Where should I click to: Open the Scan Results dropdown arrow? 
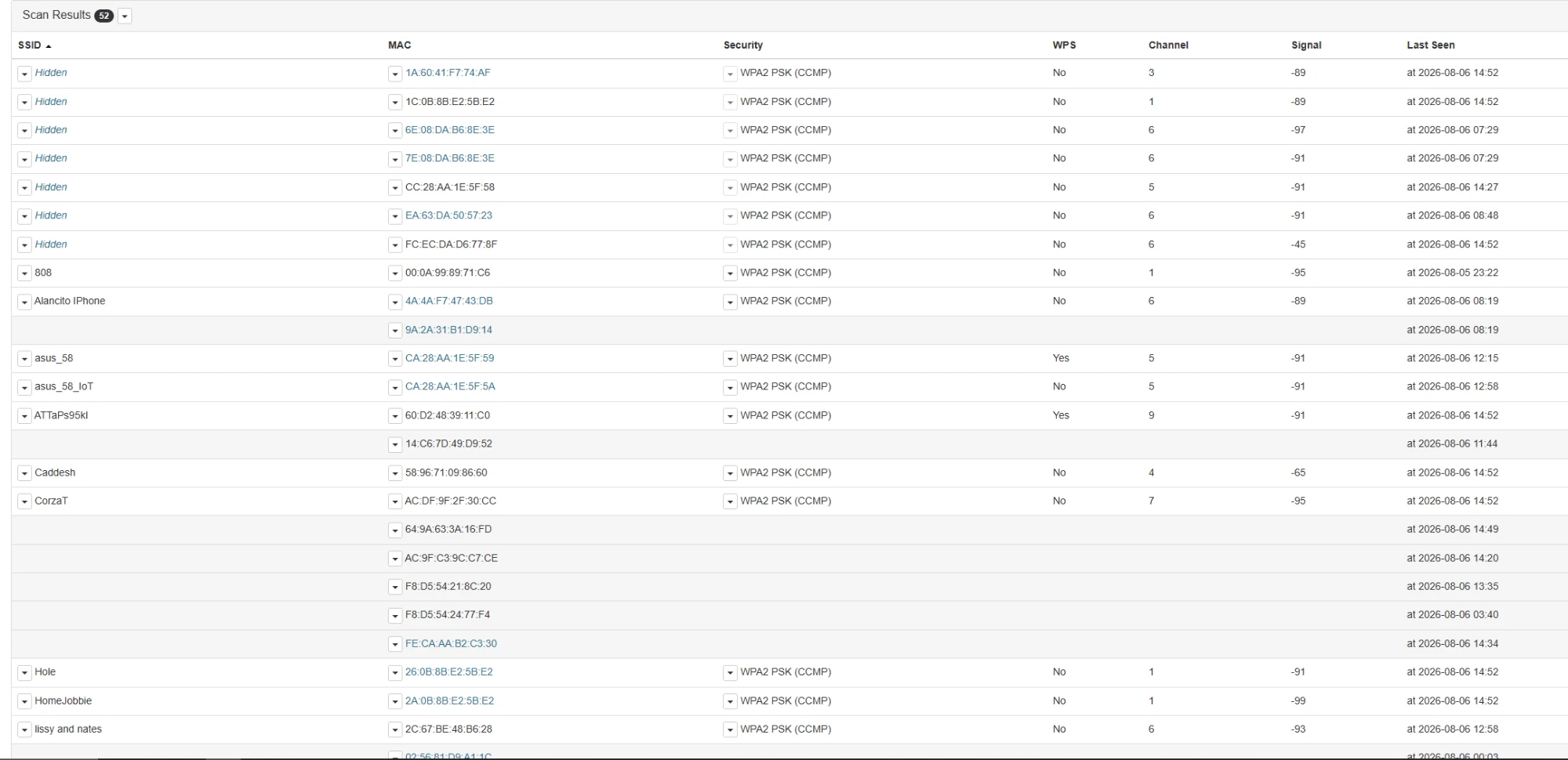pos(125,16)
